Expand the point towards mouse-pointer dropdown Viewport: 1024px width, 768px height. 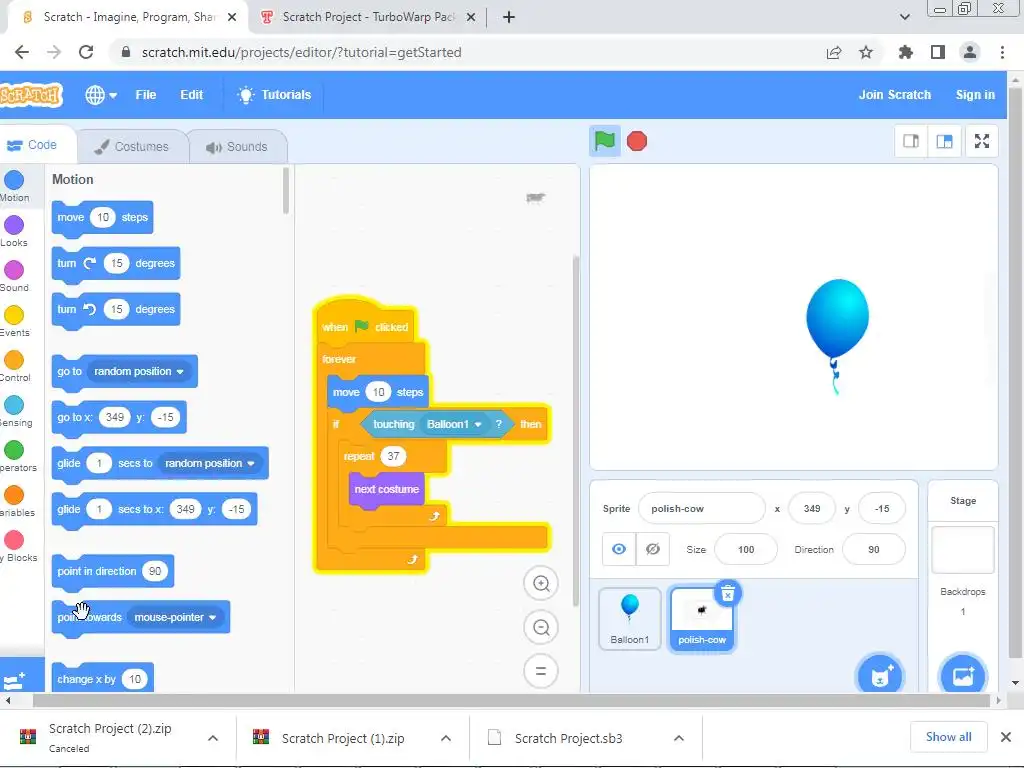[x=175, y=617]
